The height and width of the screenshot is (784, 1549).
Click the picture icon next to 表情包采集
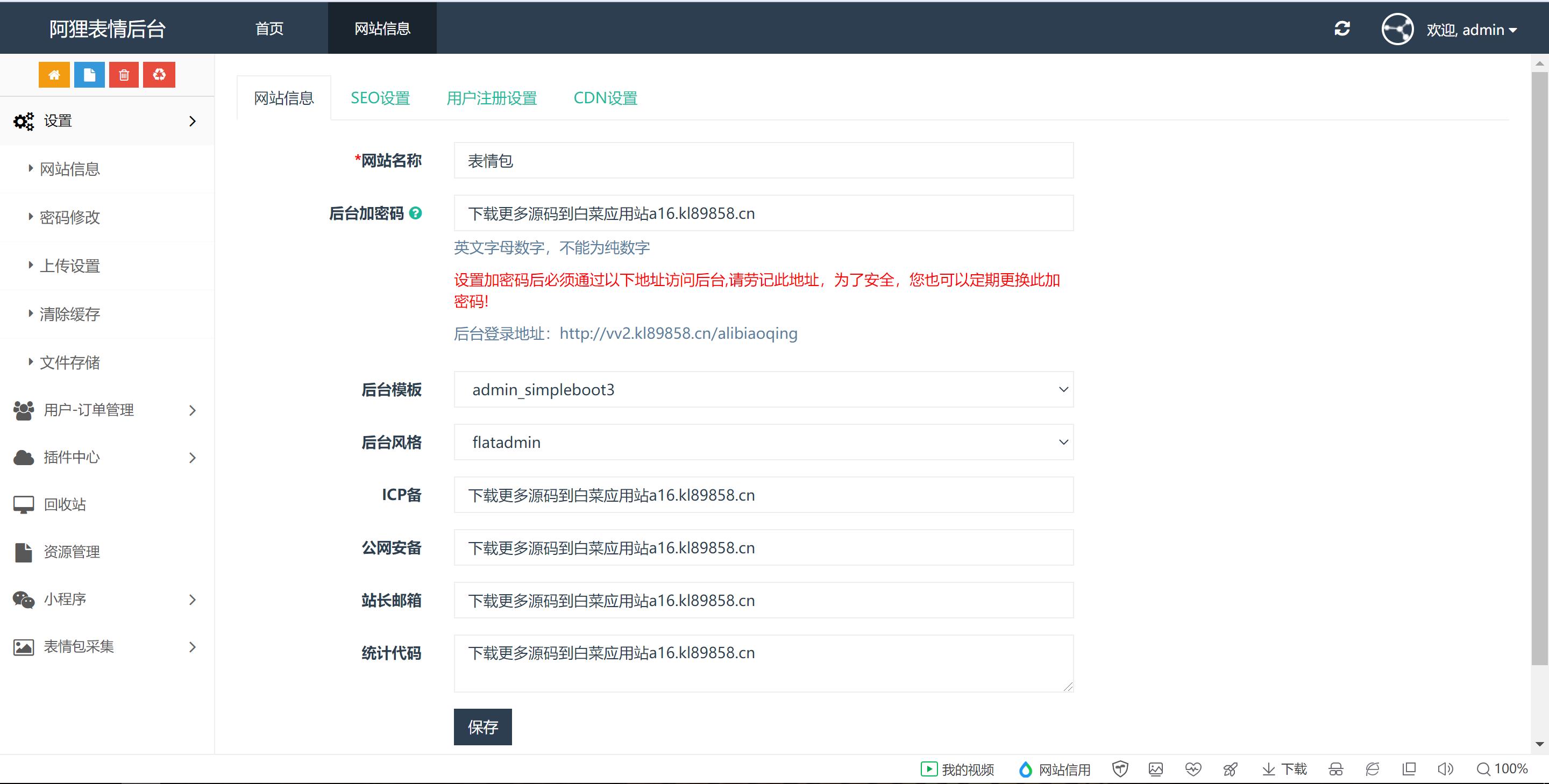(x=23, y=646)
